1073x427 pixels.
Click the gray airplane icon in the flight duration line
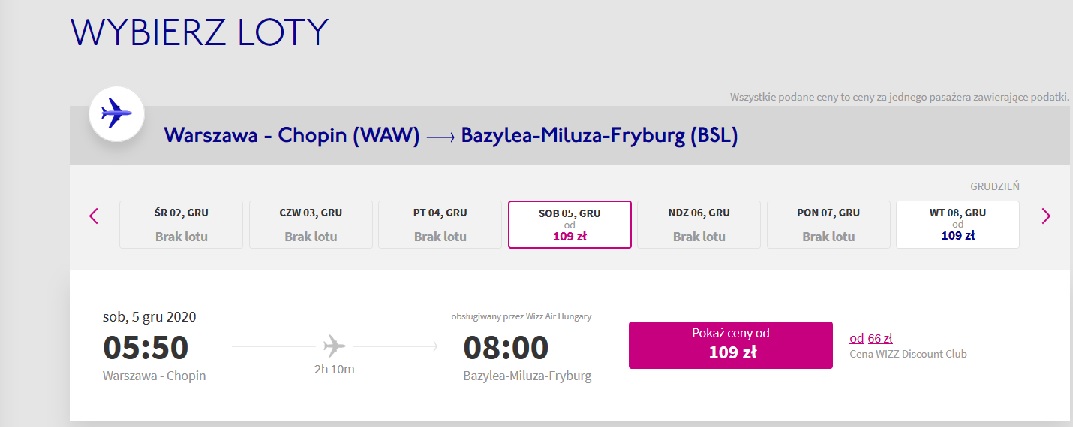pyautogui.click(x=334, y=346)
